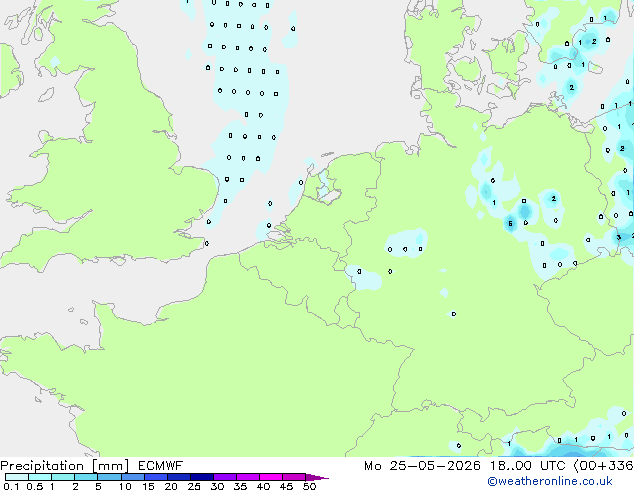Select the 15–20 mm legend swatch
This screenshot has height=490, width=634.
pos(155,477)
